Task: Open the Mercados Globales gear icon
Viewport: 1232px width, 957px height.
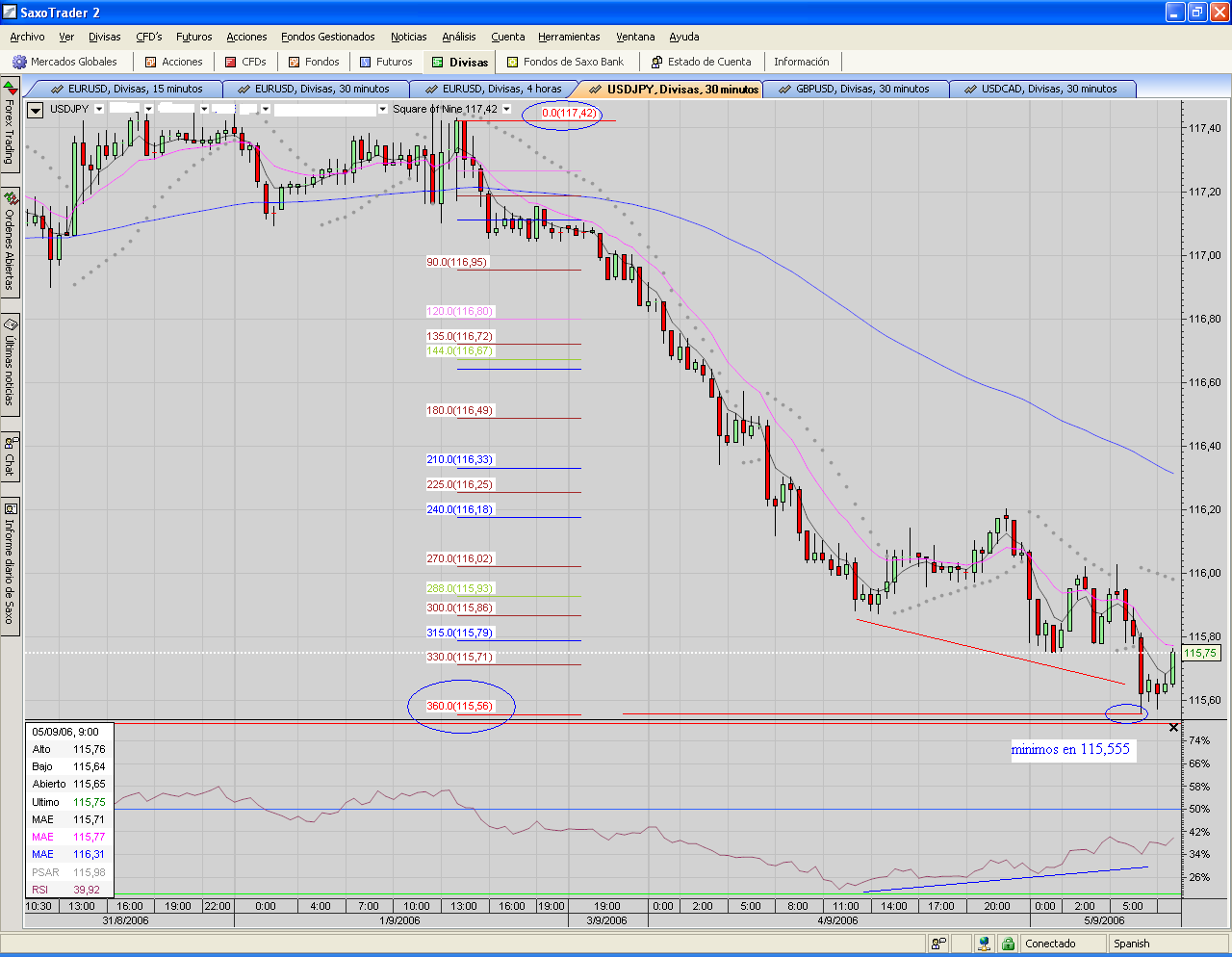Action: pos(19,62)
